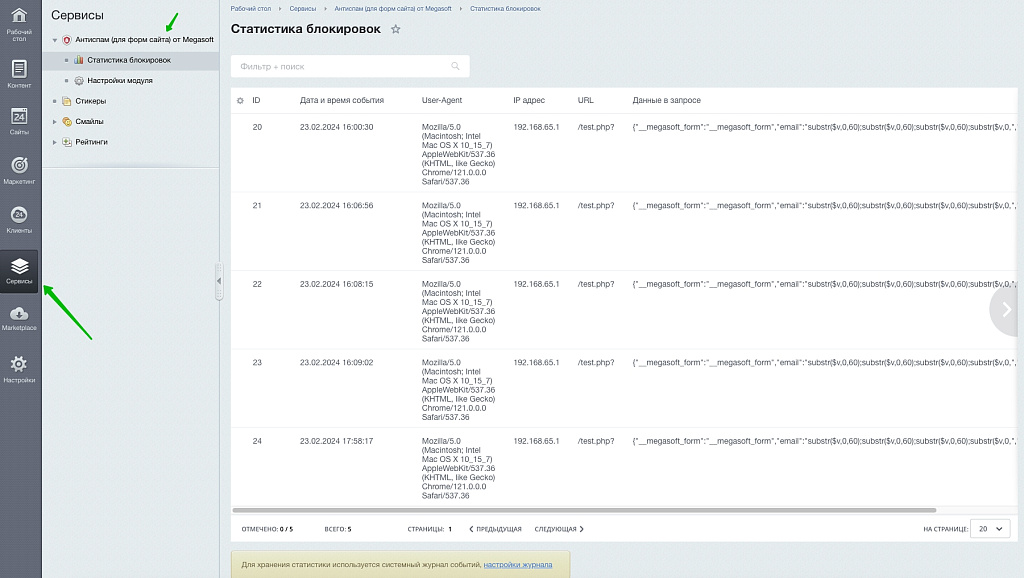Open the Marketplace sidebar section

(x=18, y=318)
